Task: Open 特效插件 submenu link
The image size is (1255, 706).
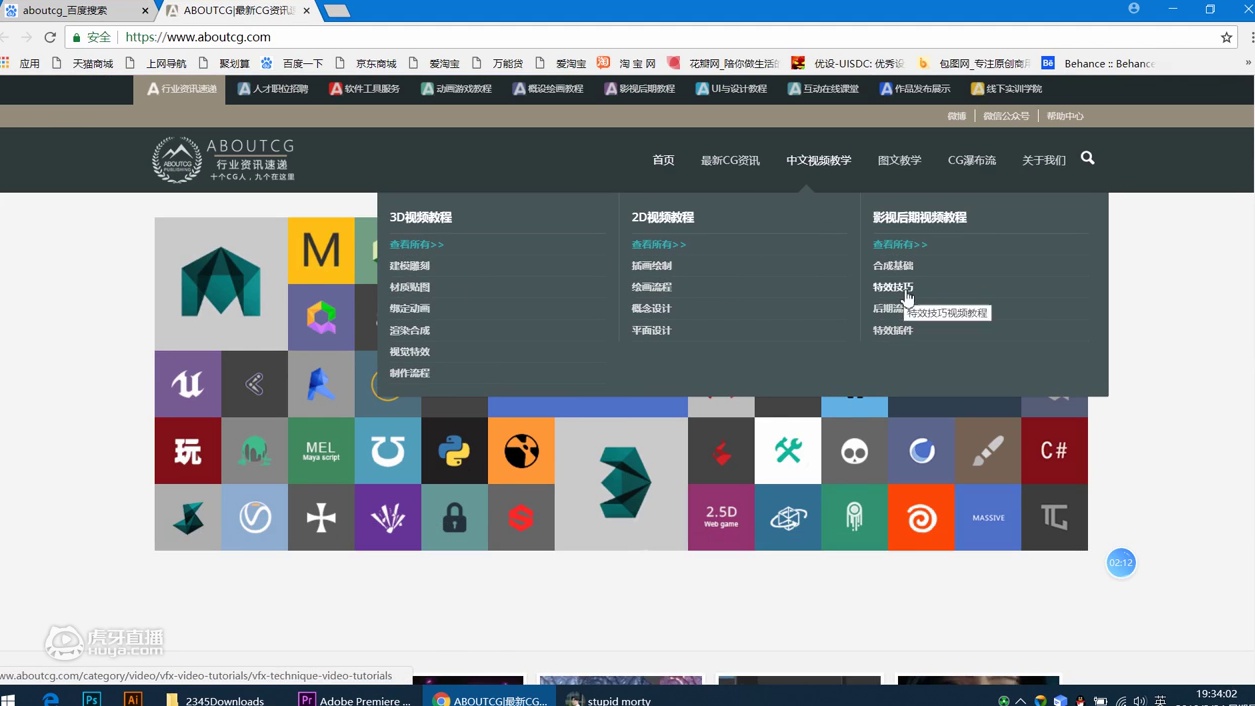Action: point(892,330)
